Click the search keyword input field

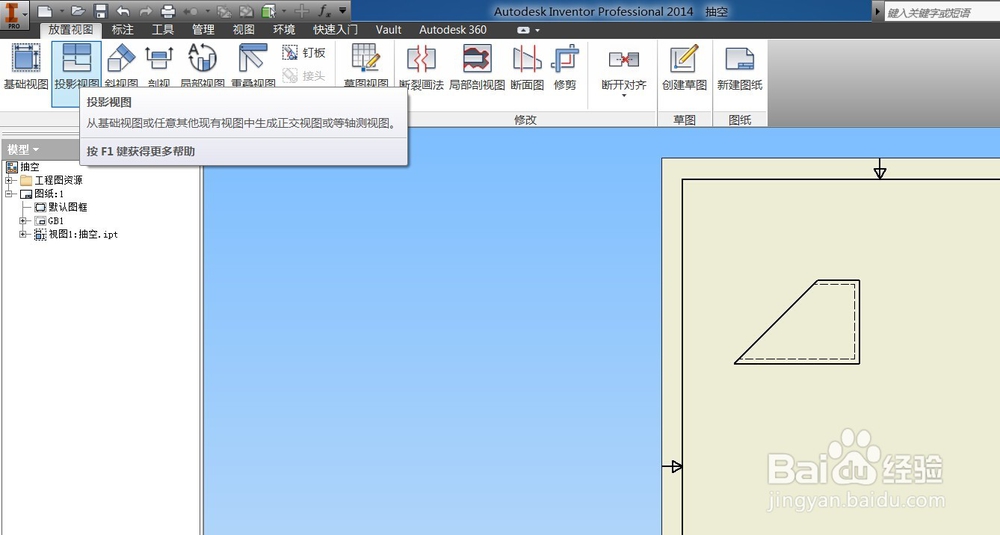942,12
